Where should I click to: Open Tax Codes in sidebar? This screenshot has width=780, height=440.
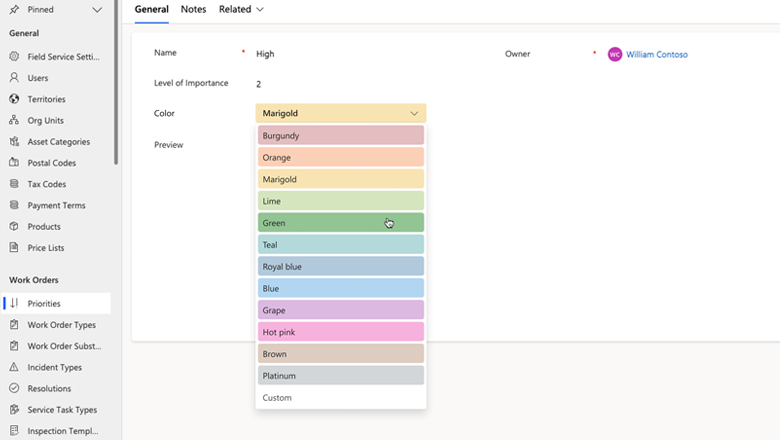(47, 184)
